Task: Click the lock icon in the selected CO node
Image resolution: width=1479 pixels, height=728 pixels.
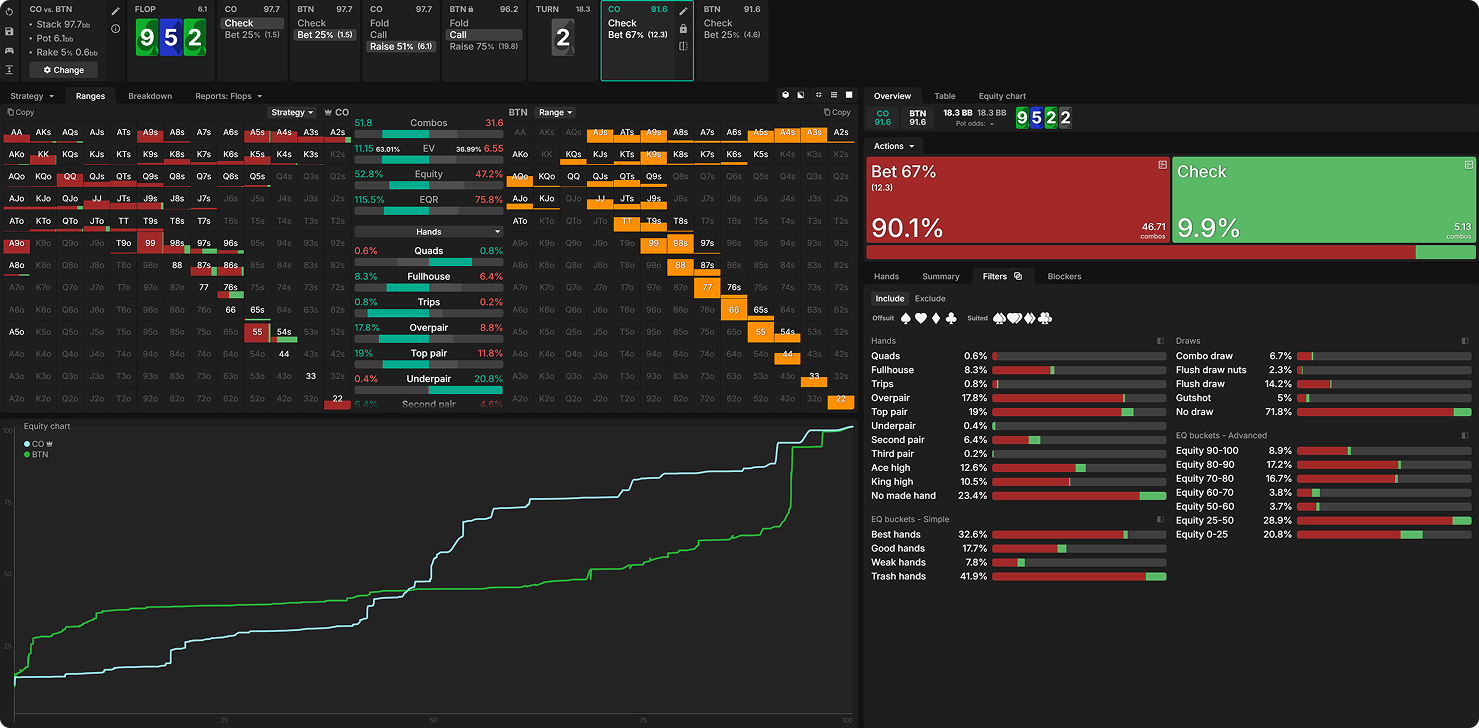Action: (683, 29)
